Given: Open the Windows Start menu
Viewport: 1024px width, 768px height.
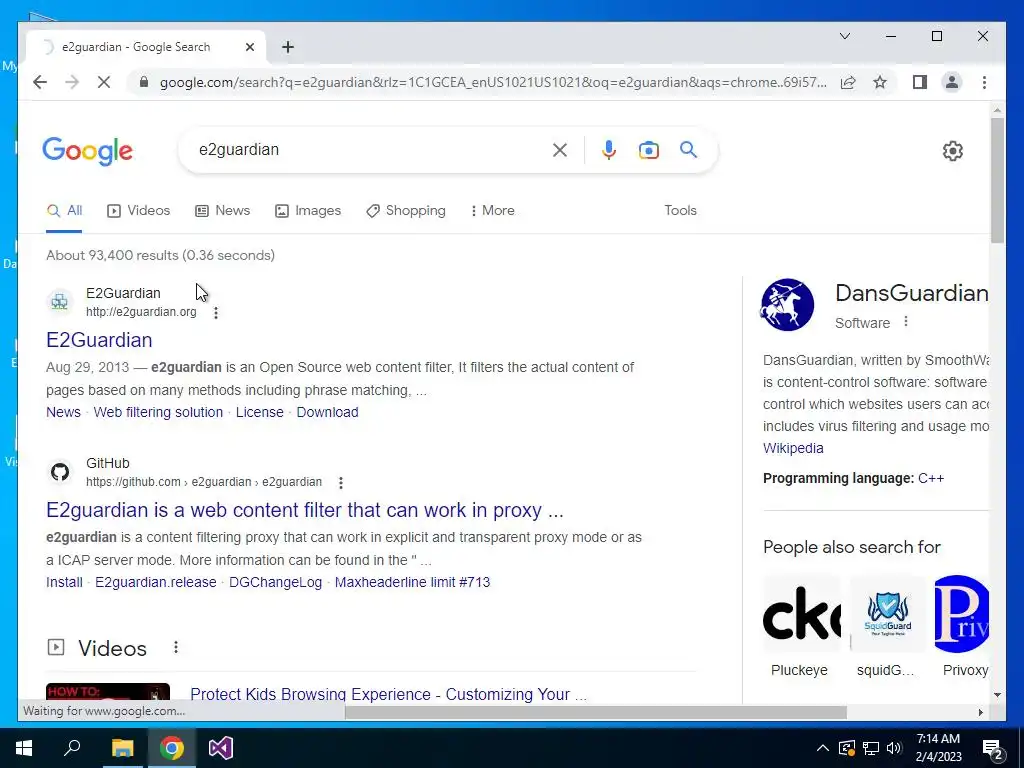Looking at the screenshot, I should [24, 748].
